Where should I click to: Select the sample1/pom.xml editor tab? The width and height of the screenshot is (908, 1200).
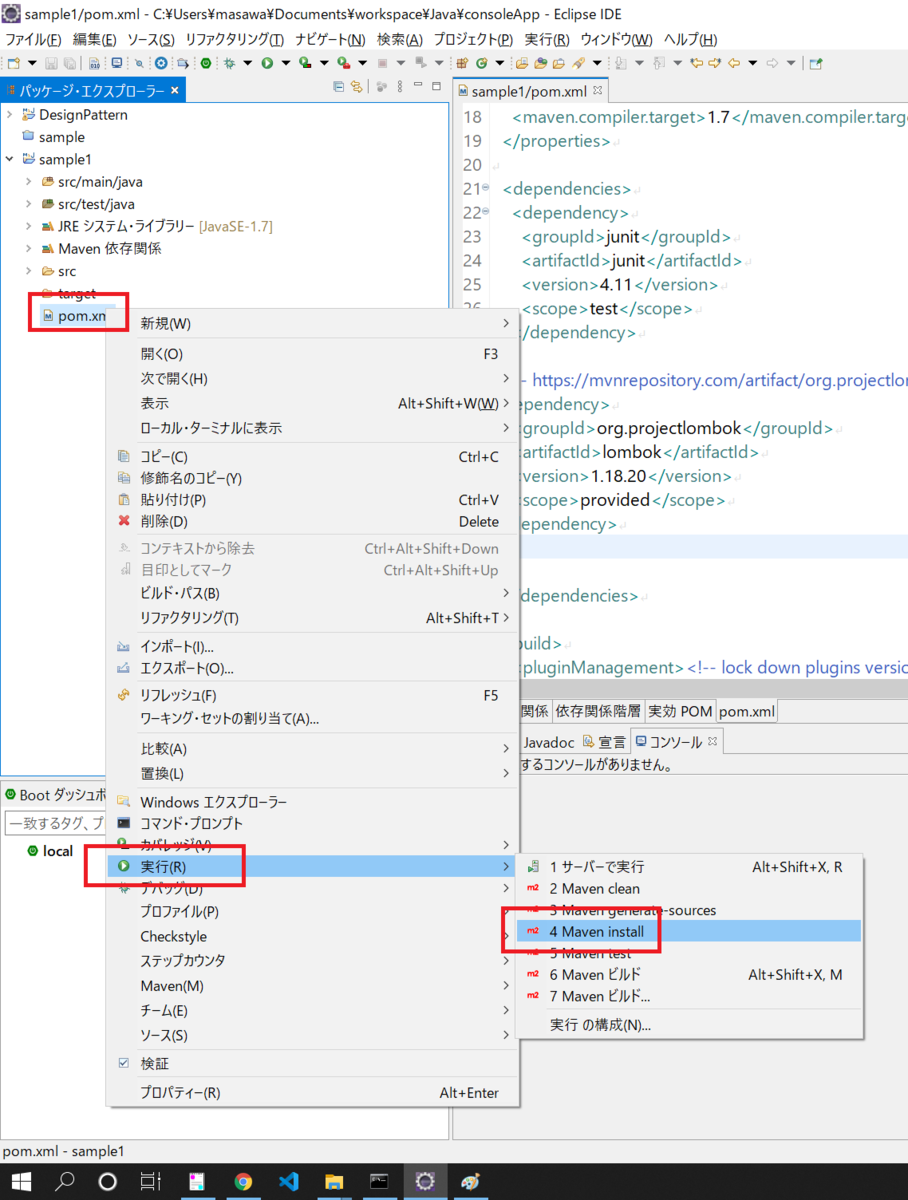point(530,91)
